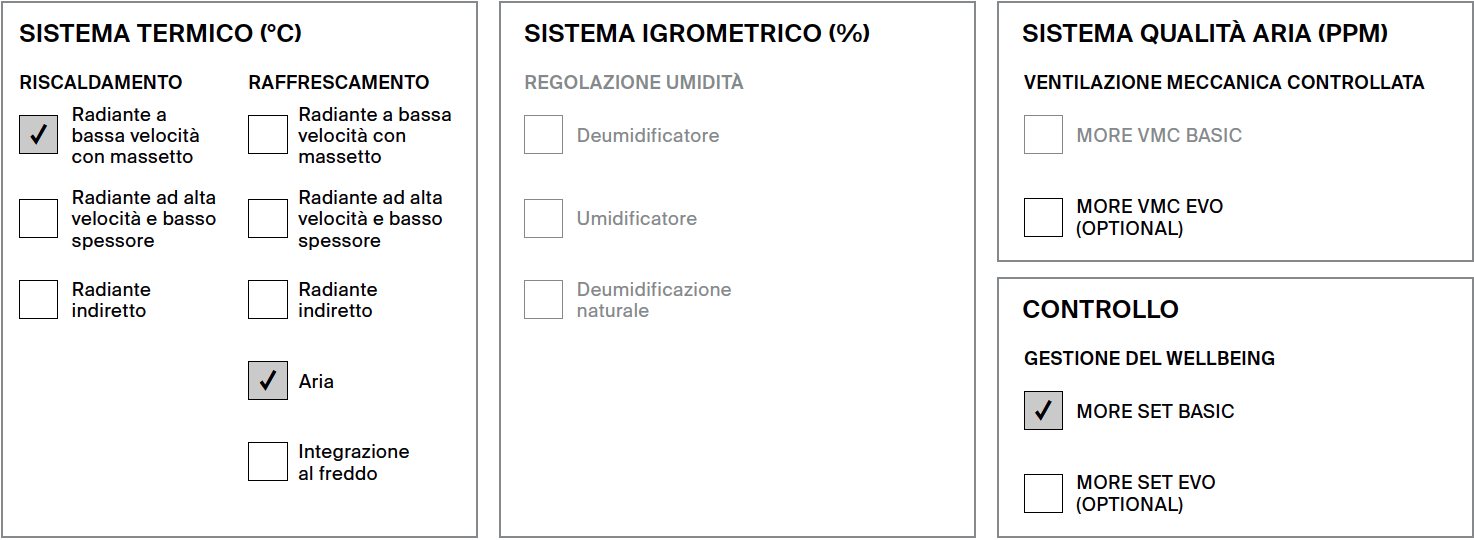1474x540 pixels.
Task: Uncheck the Aria cooling checkbox
Action: 268,380
